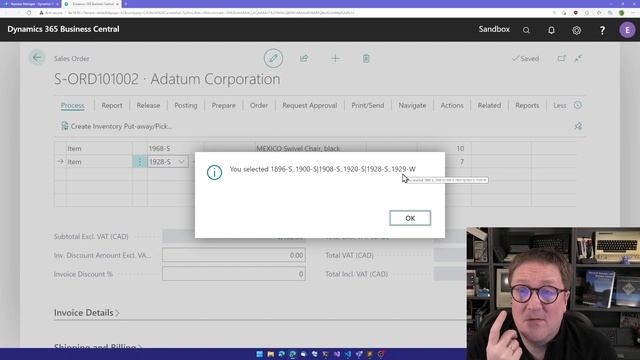Open page in new window icon
Screen dimensions: 640x360
pos(562,58)
